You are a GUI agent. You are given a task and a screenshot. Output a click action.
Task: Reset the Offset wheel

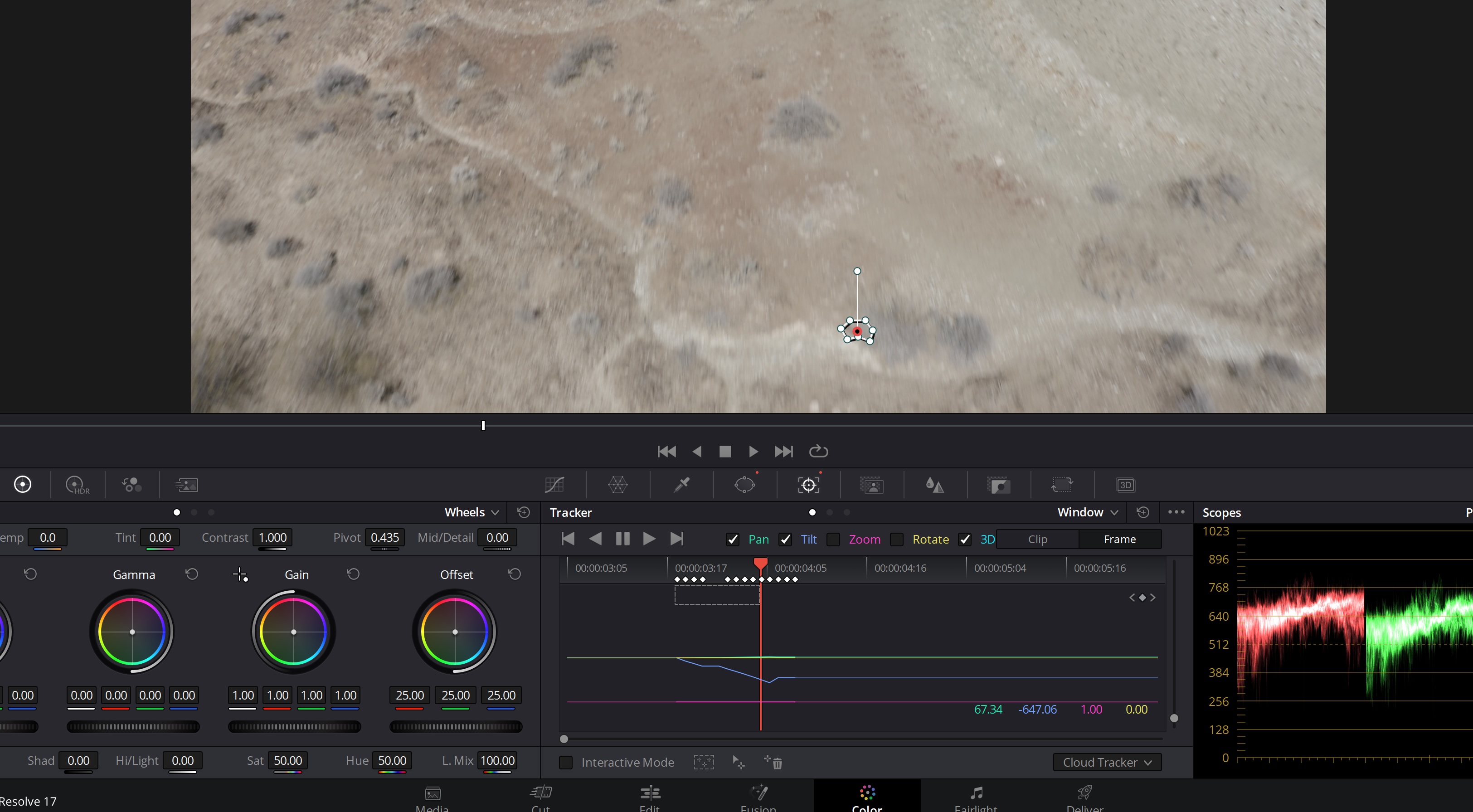515,574
